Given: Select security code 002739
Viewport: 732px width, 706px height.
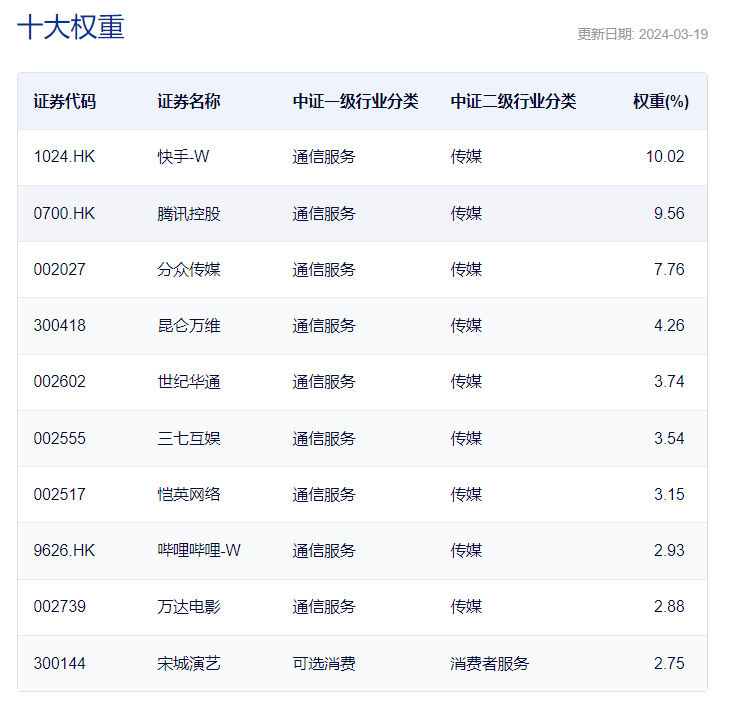Looking at the screenshot, I should click(x=60, y=607).
